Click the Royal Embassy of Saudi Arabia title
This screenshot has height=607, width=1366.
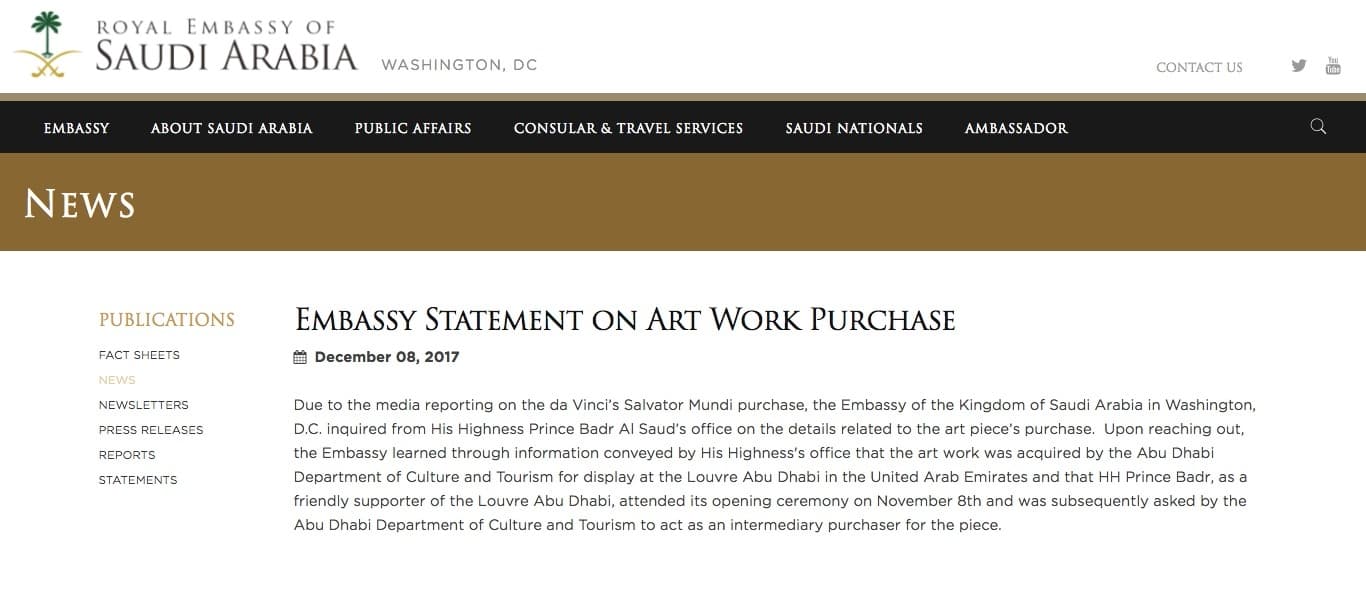click(x=226, y=46)
